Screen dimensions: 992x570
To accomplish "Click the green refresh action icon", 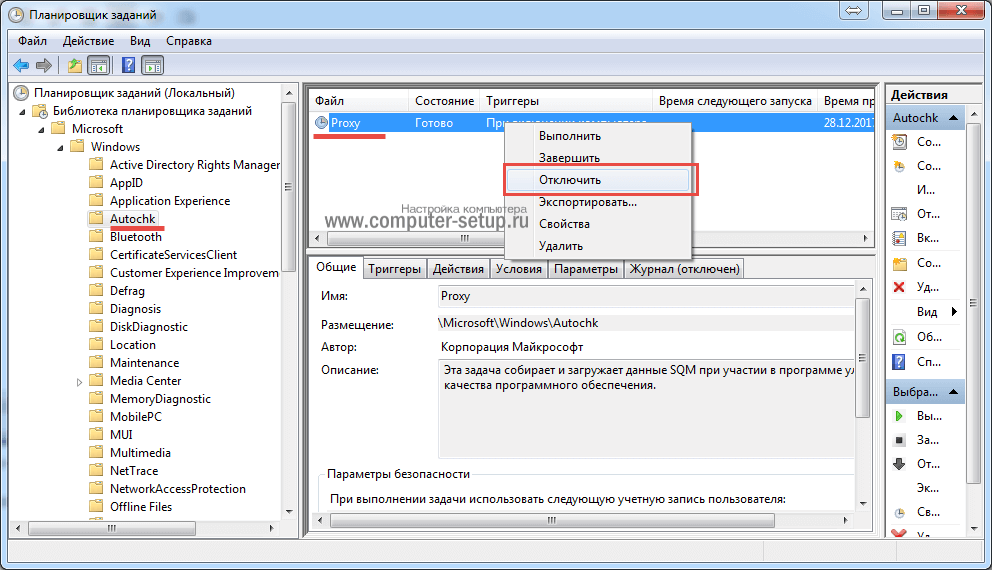I will (x=899, y=337).
